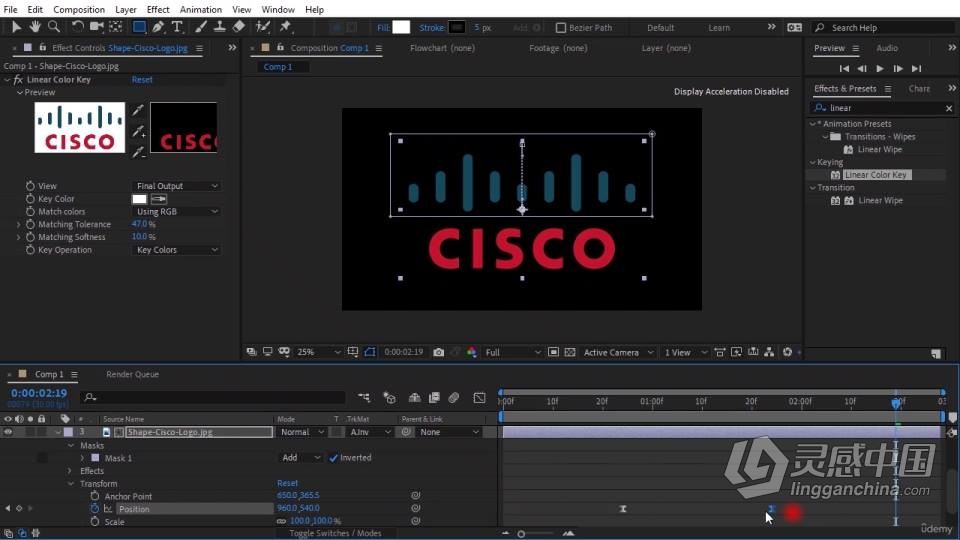
Task: Select the Type text tool
Action: click(178, 26)
